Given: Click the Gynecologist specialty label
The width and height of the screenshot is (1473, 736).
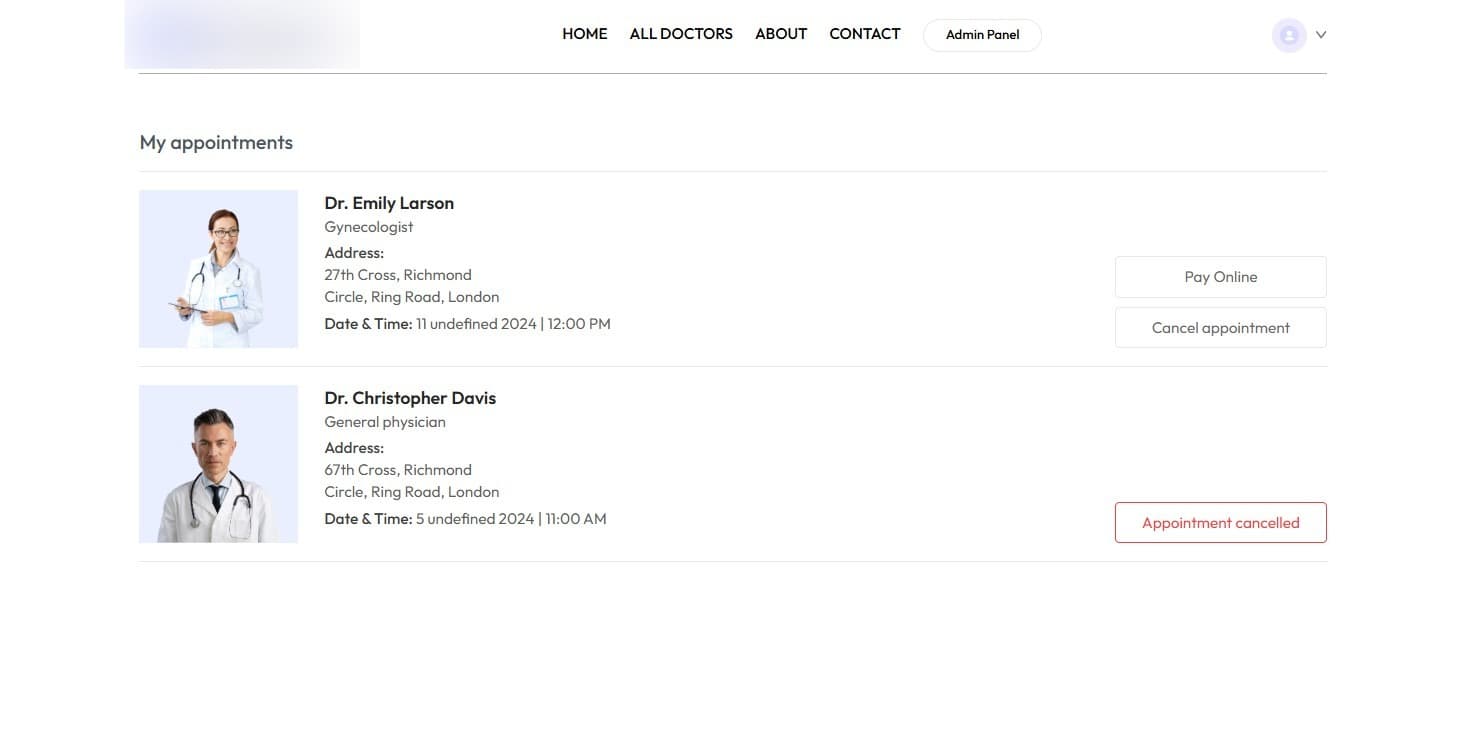Looking at the screenshot, I should point(368,226).
